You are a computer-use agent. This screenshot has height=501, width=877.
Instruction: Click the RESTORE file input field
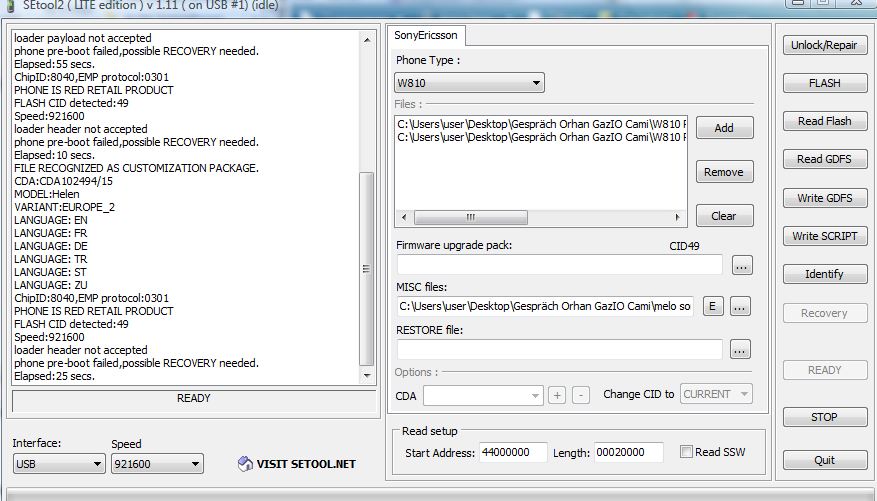click(559, 349)
